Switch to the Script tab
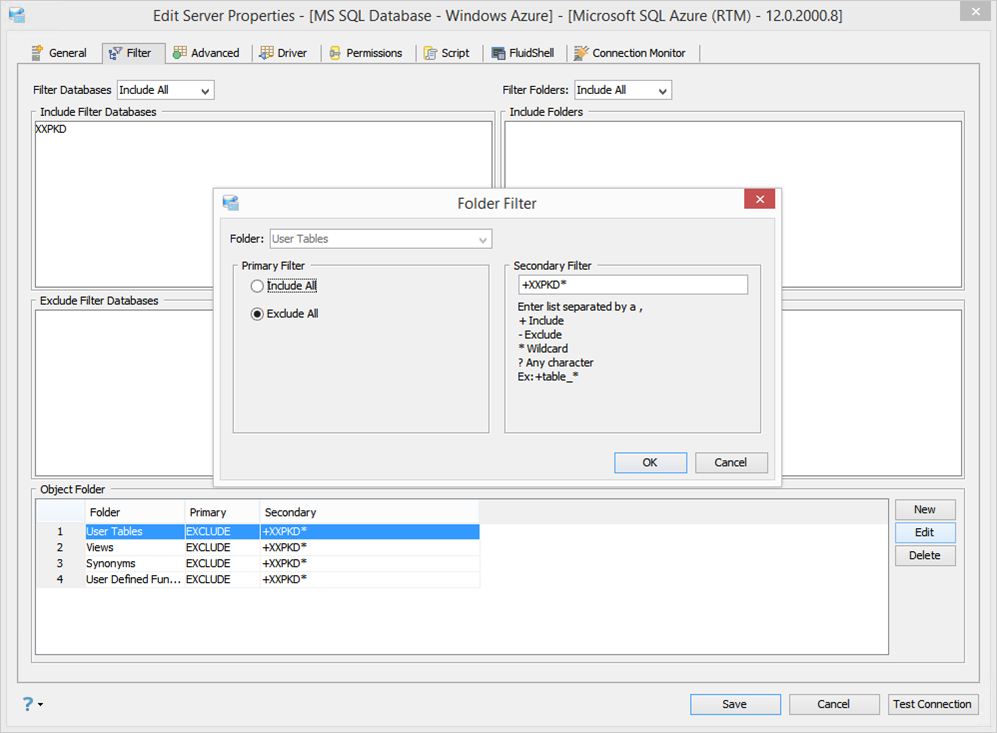Viewport: 997px width, 733px height. point(447,53)
